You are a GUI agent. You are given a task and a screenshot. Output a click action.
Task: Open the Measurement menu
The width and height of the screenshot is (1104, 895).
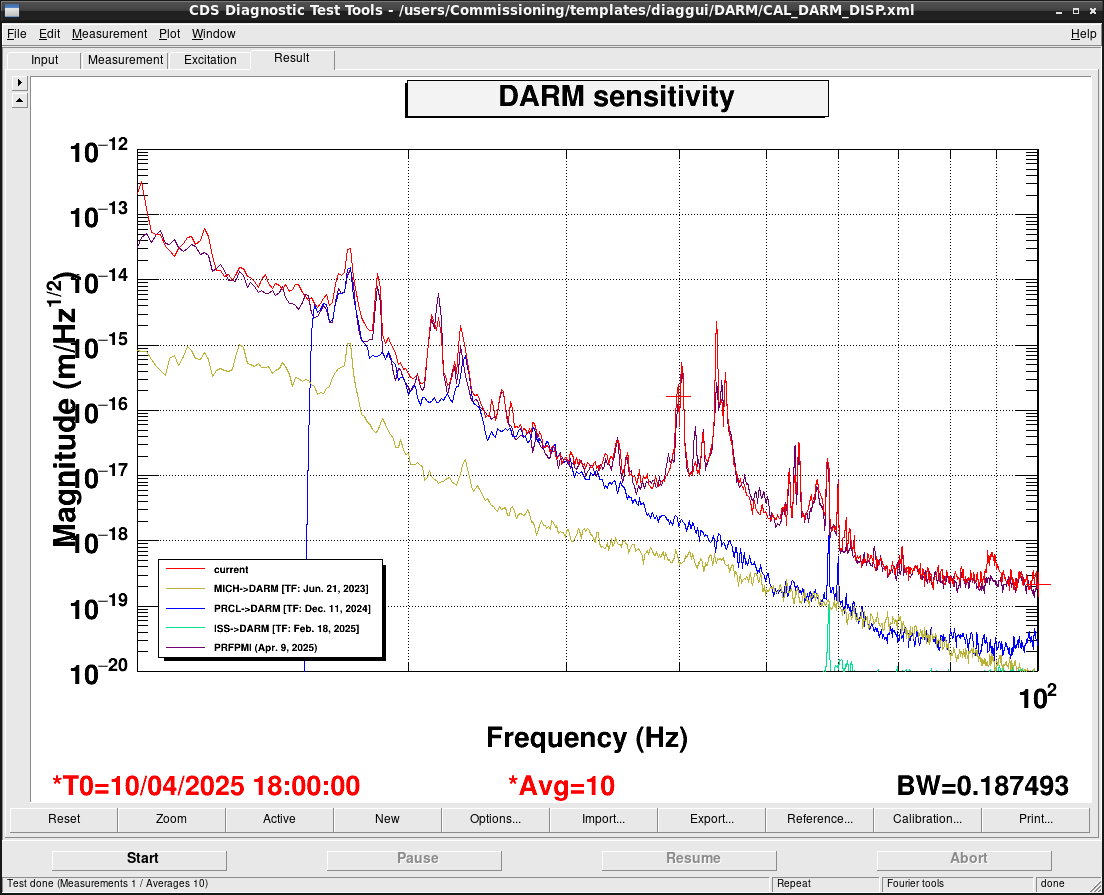[x=109, y=34]
